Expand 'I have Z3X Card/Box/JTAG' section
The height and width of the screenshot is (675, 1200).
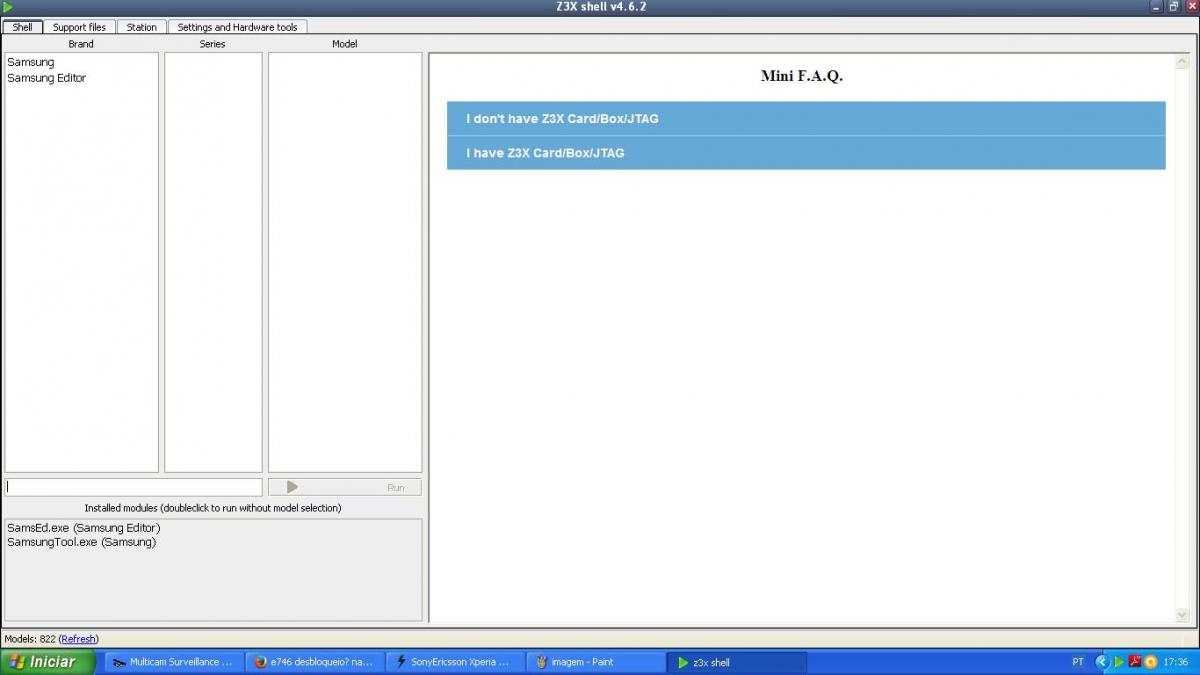806,153
